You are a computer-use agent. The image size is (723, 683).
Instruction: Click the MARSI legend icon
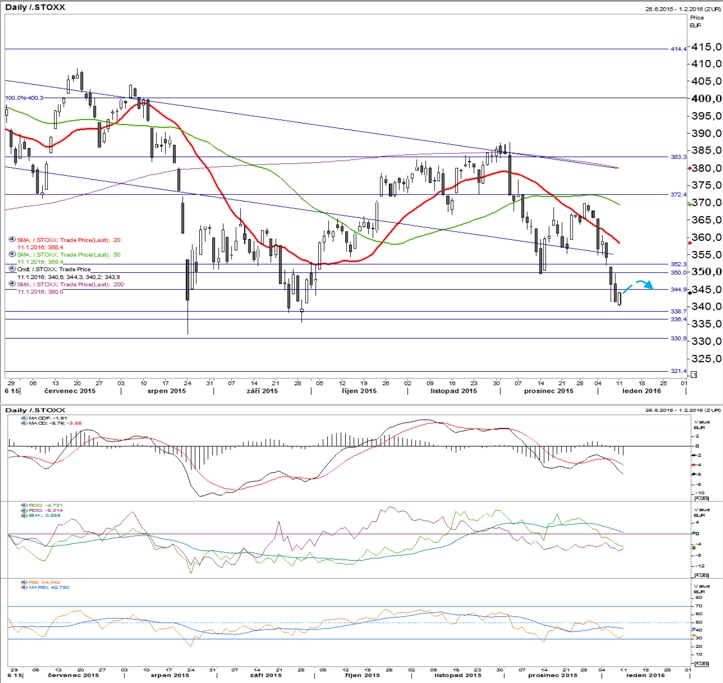tap(24, 588)
